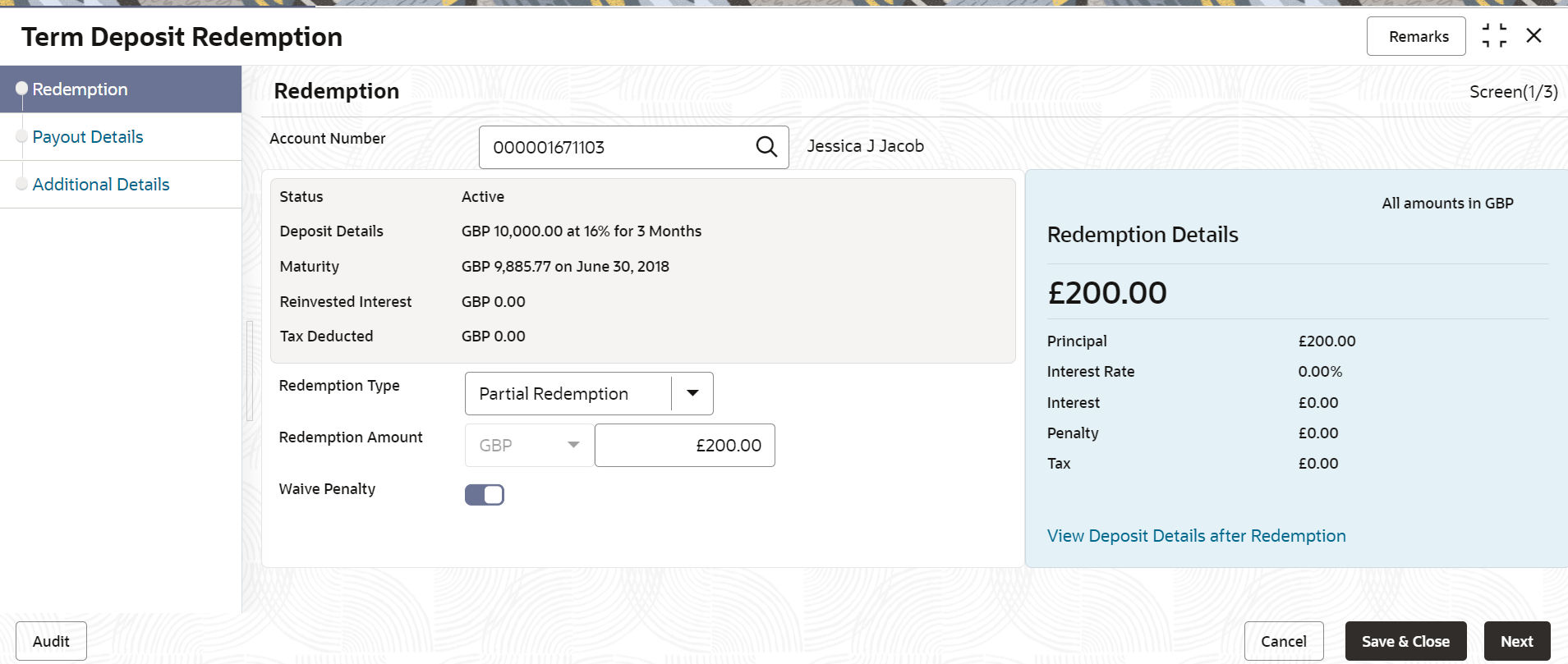The width and height of the screenshot is (1568, 664).
Task: Open the Additional Details section
Action: click(x=101, y=185)
